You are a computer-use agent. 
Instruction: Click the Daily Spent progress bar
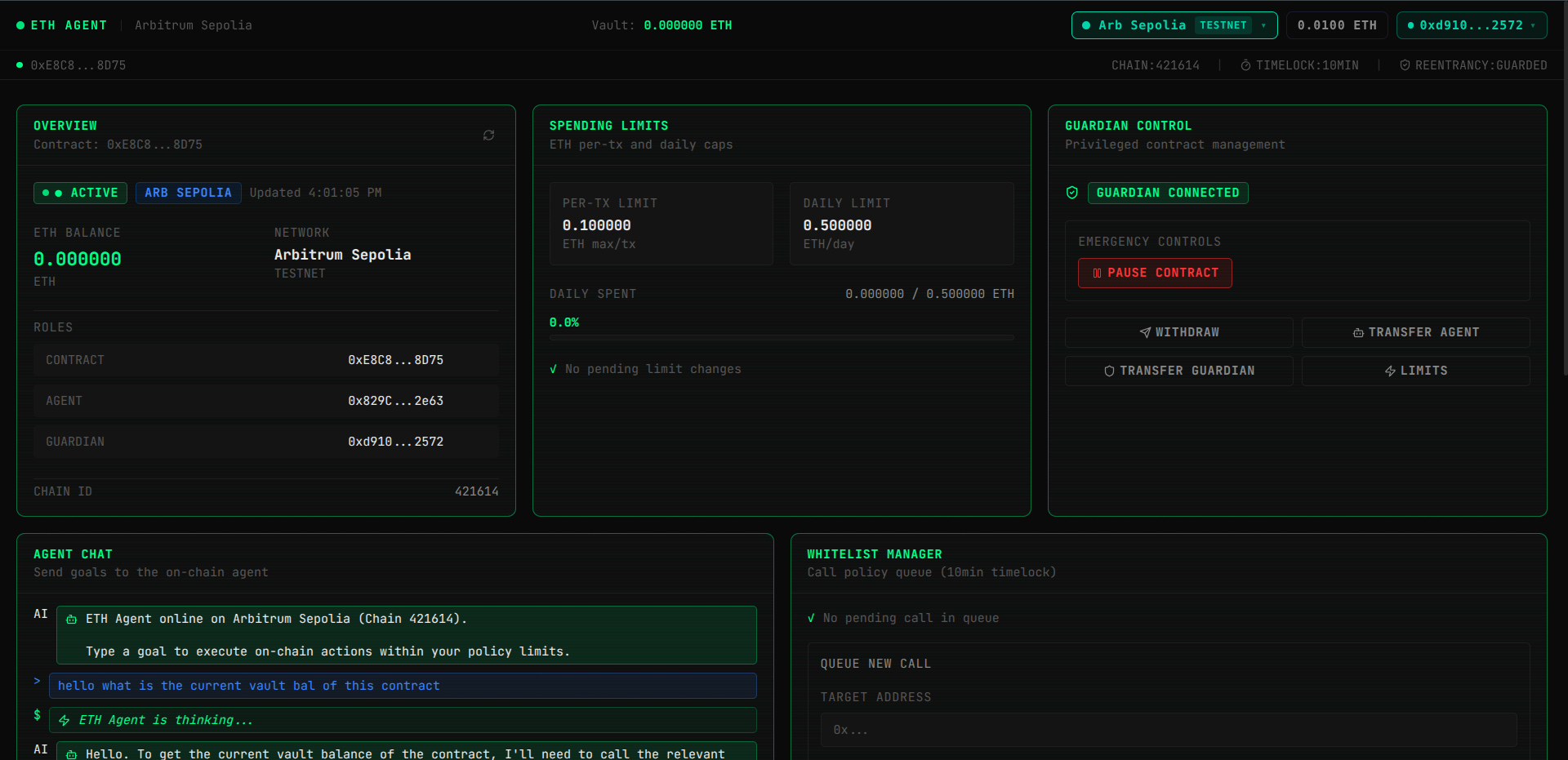(782, 337)
